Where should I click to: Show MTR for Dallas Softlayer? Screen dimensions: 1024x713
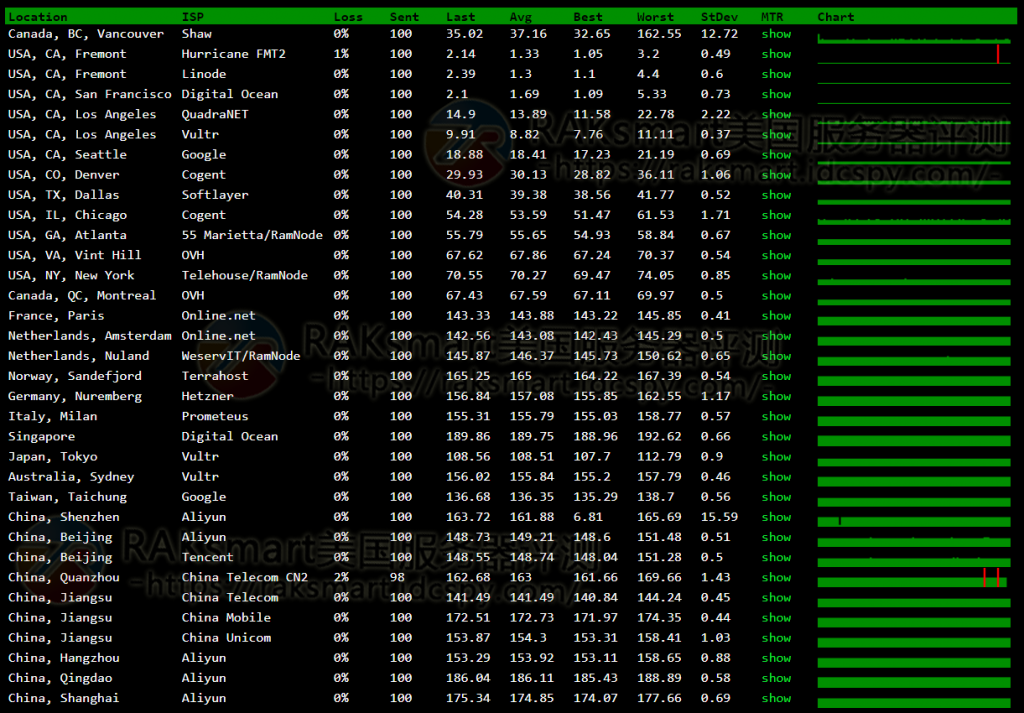click(776, 195)
